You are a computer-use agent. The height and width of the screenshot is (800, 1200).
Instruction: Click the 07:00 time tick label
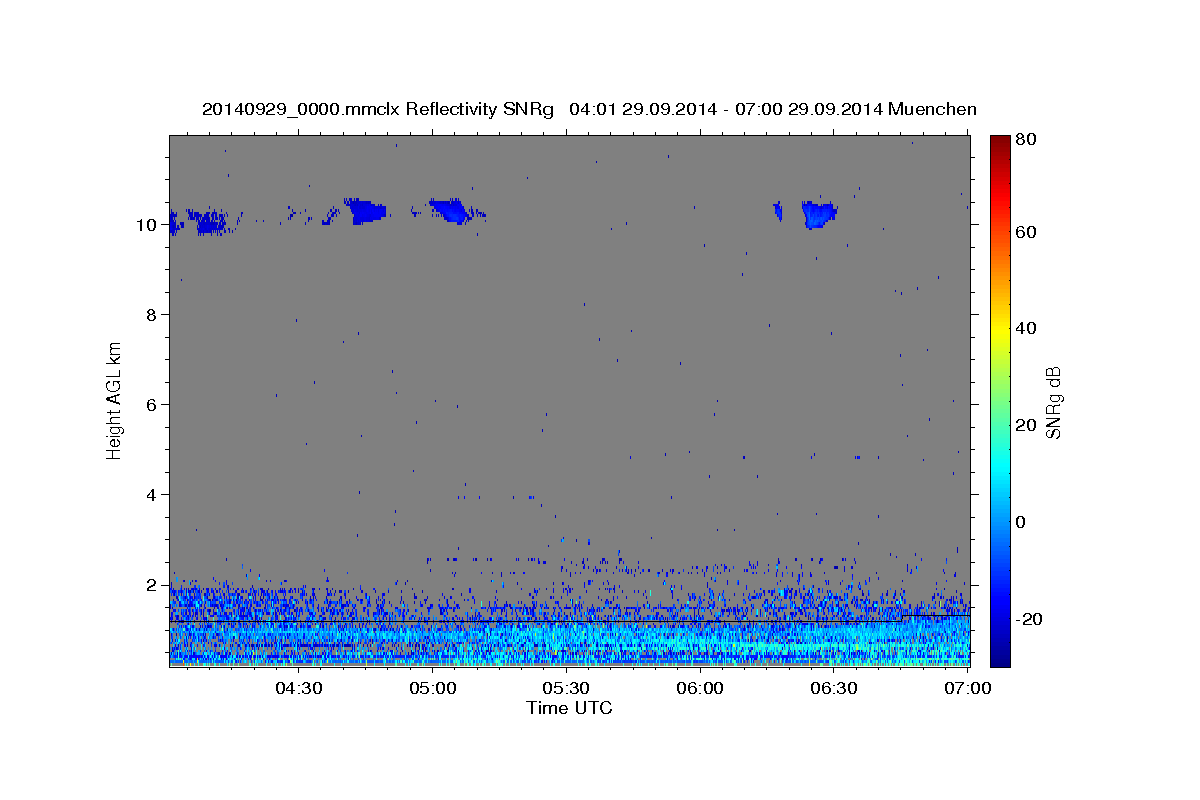click(967, 688)
